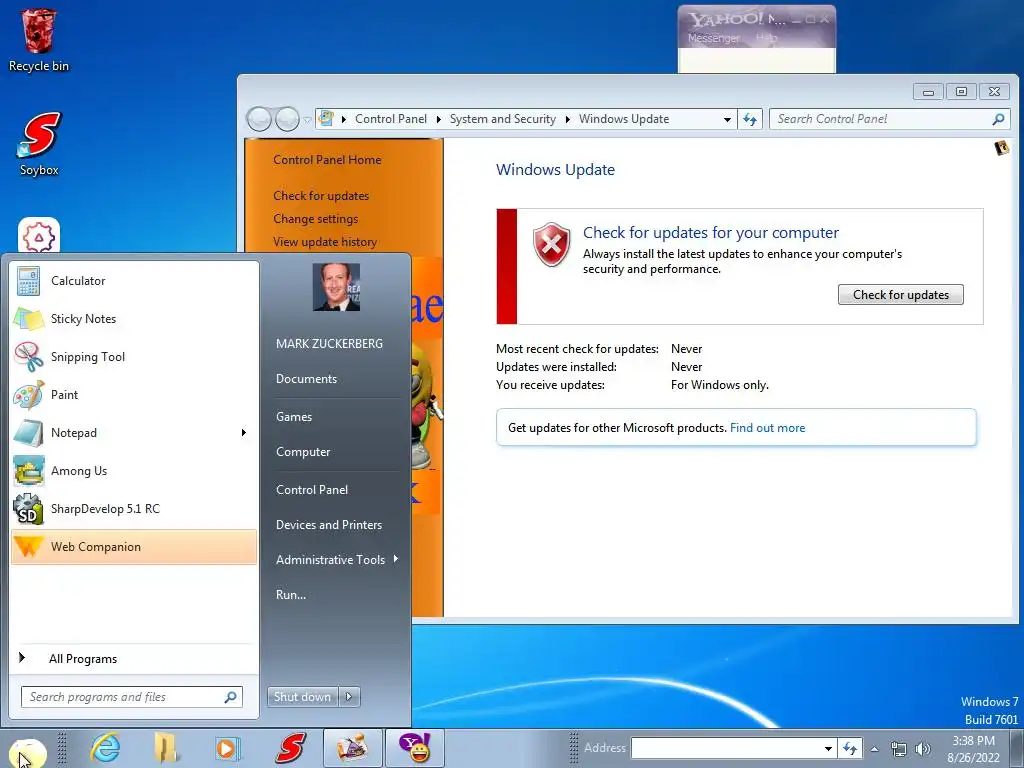Open the Shut down options arrow
Viewport: 1024px width, 768px height.
coord(349,697)
